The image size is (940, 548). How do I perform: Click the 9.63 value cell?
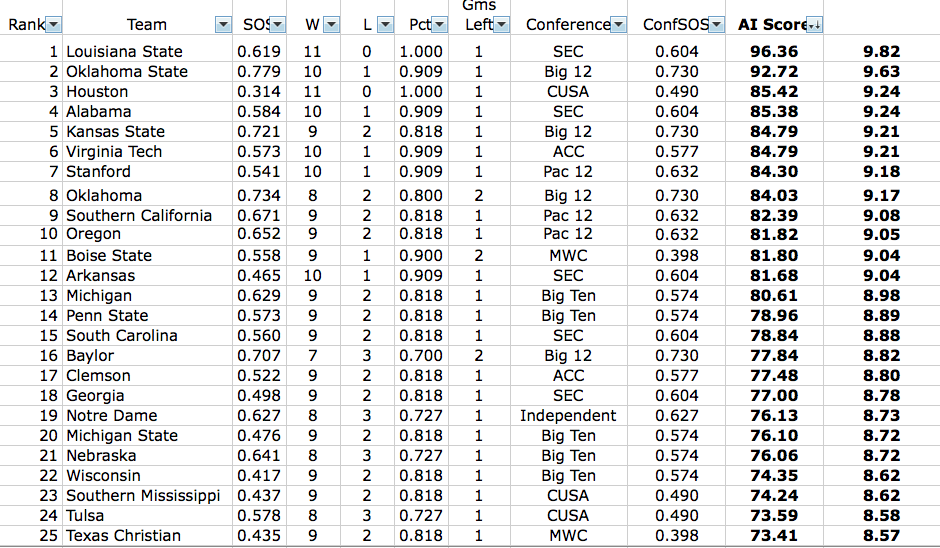tap(881, 71)
